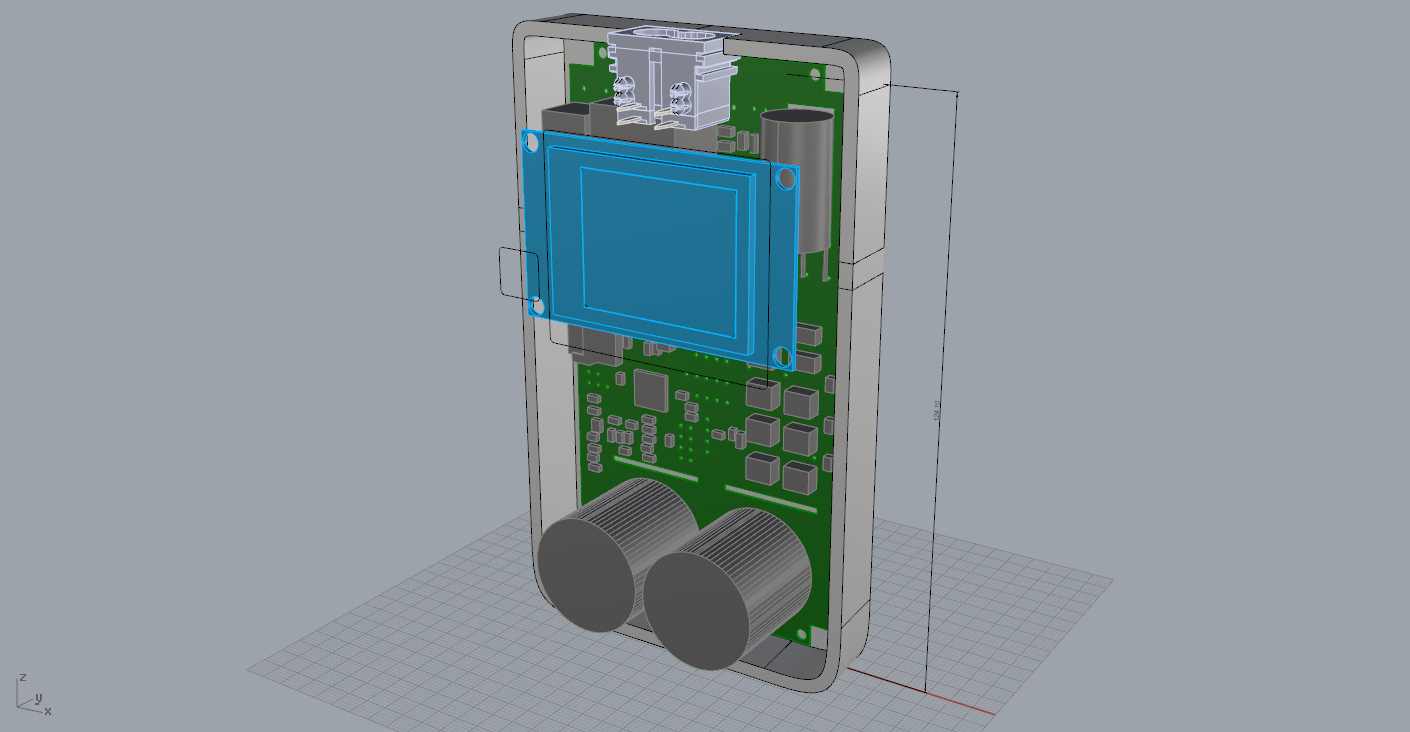
Task: Pick the display's bottom-left mounting hole
Action: click(x=536, y=306)
